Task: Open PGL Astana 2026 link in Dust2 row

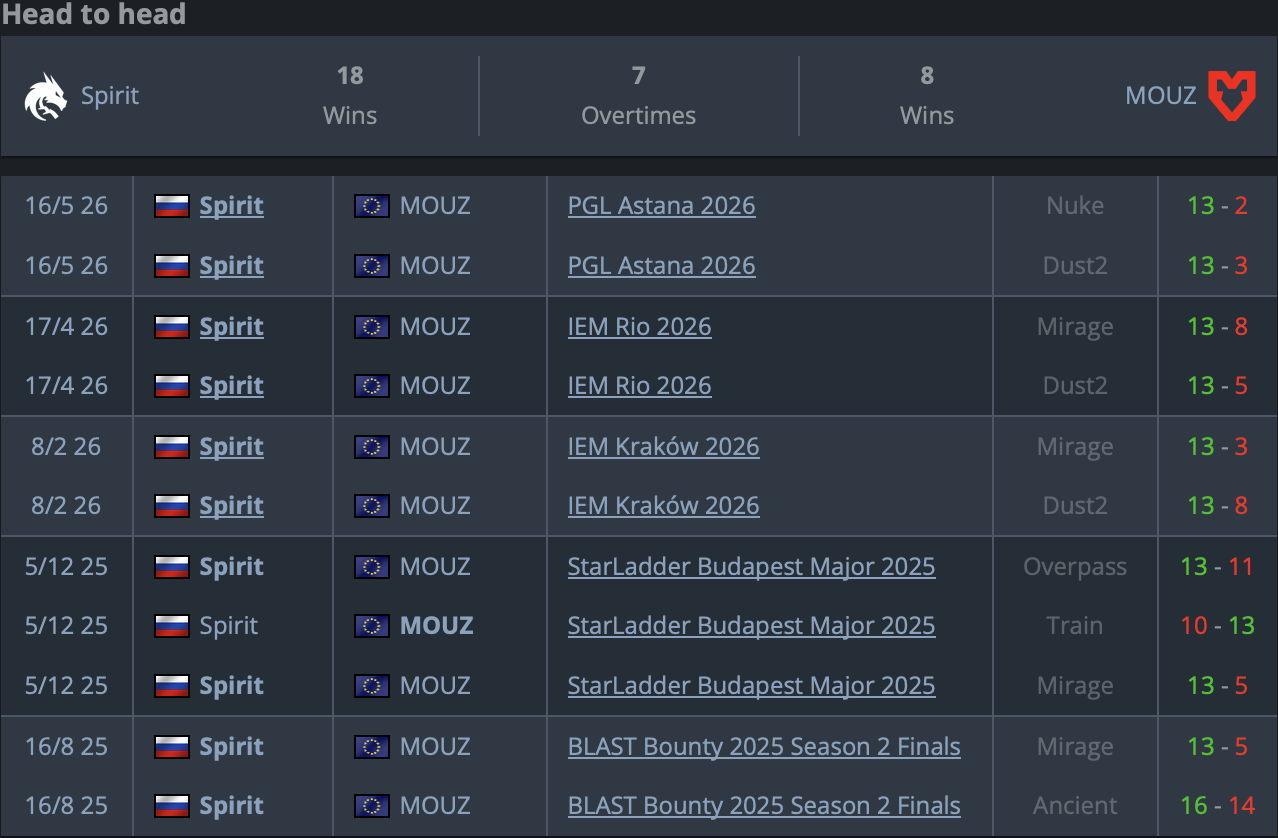Action: click(661, 266)
